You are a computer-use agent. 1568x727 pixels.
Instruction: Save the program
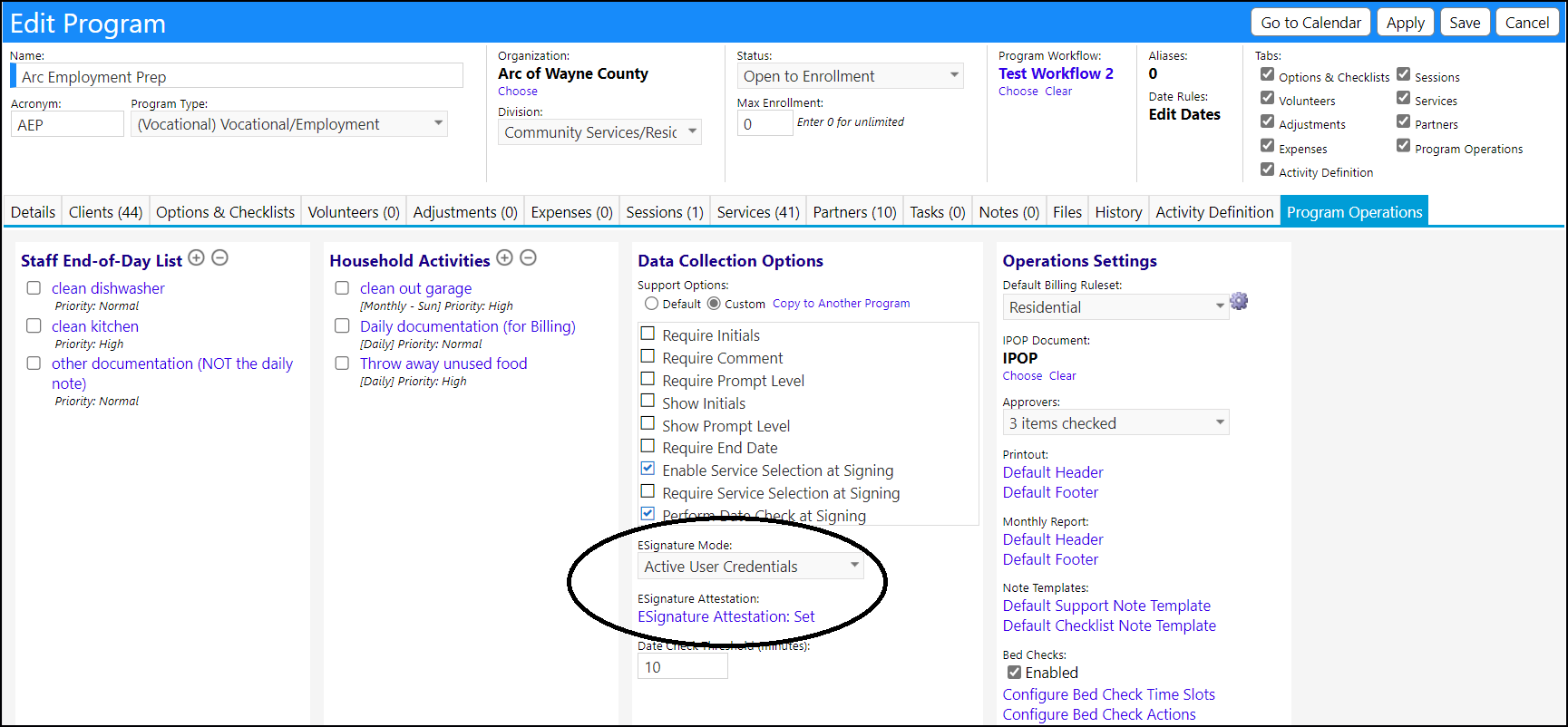[1465, 23]
